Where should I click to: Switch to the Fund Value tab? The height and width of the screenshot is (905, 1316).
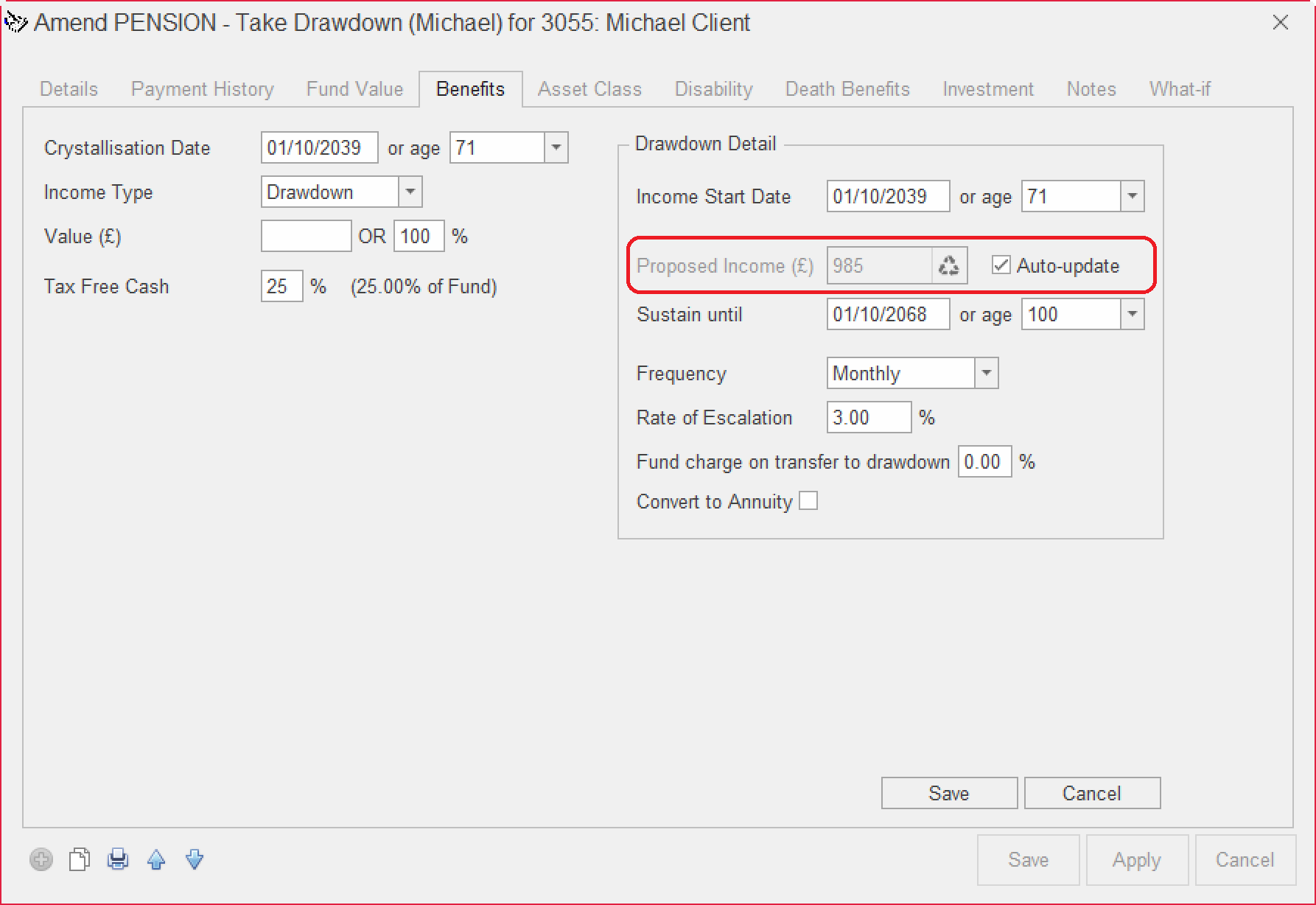coord(354,89)
